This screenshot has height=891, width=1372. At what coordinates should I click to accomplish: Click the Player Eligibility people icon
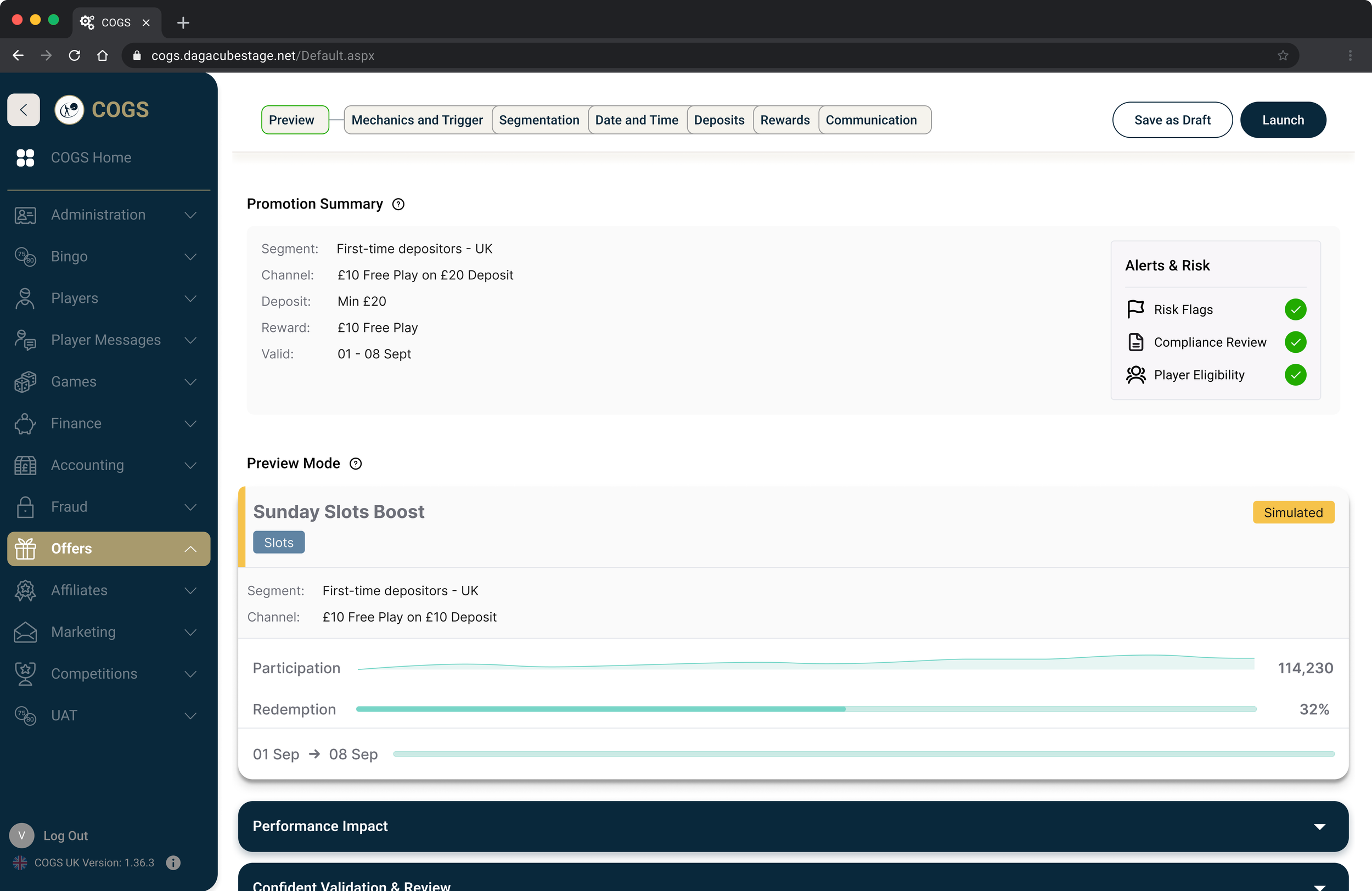pyautogui.click(x=1135, y=375)
